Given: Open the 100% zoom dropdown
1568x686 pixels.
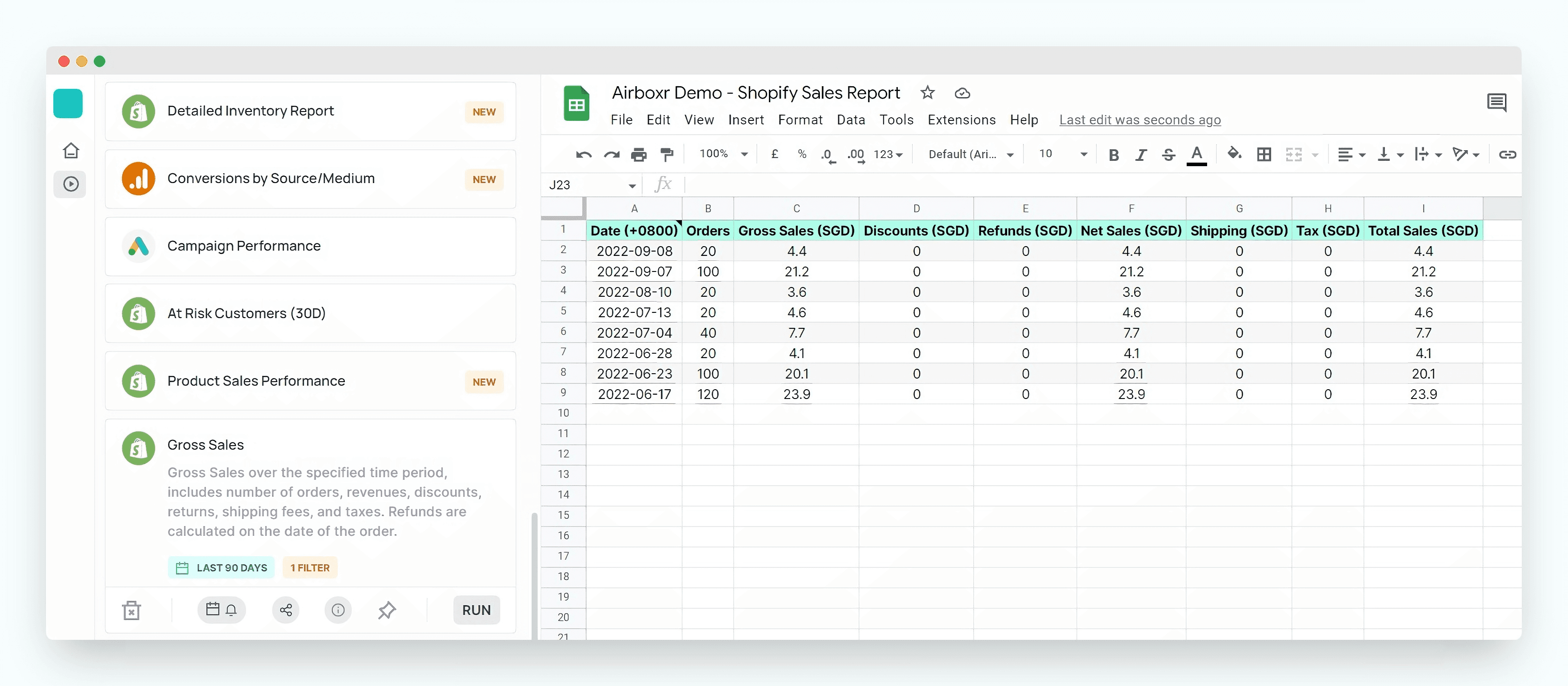Looking at the screenshot, I should tap(723, 154).
